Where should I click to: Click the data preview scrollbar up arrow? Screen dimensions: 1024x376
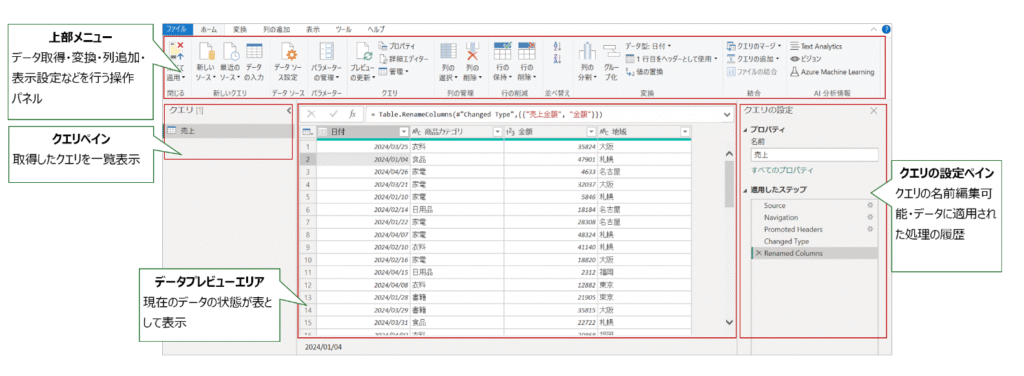[729, 153]
